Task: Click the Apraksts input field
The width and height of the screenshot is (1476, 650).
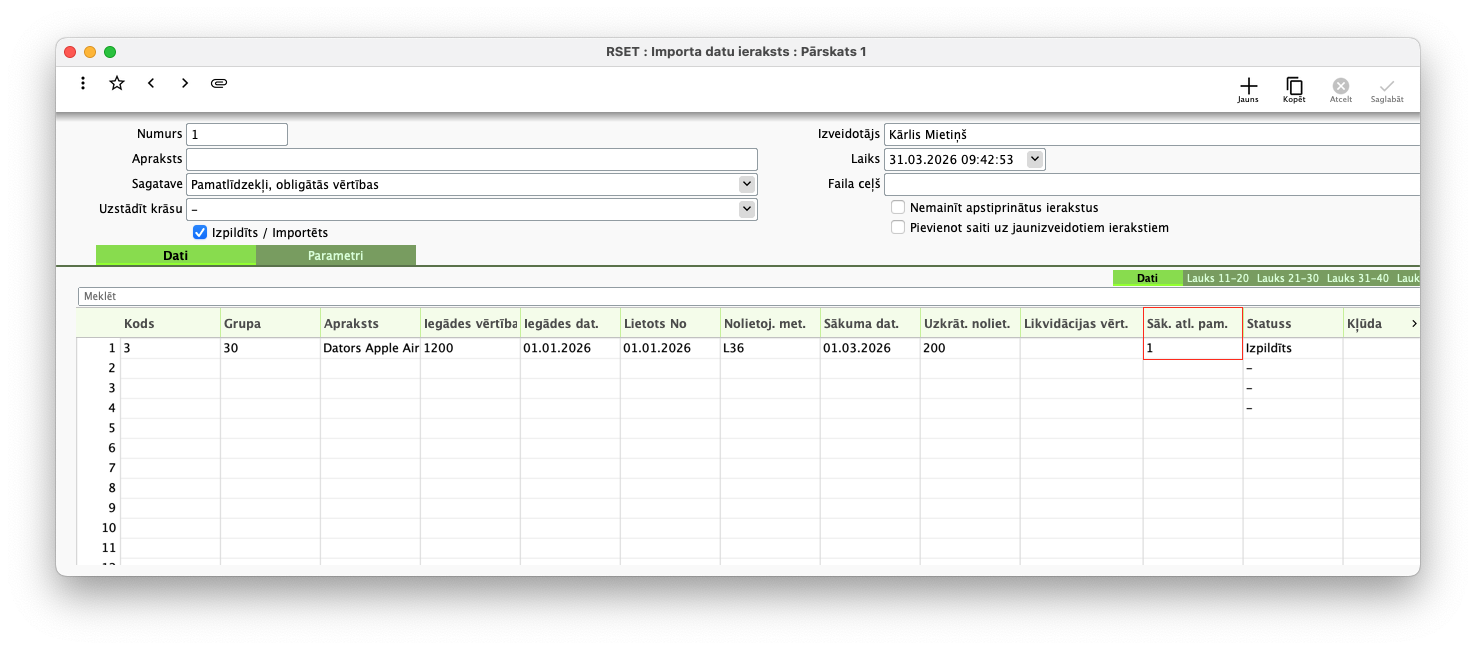Action: click(471, 159)
